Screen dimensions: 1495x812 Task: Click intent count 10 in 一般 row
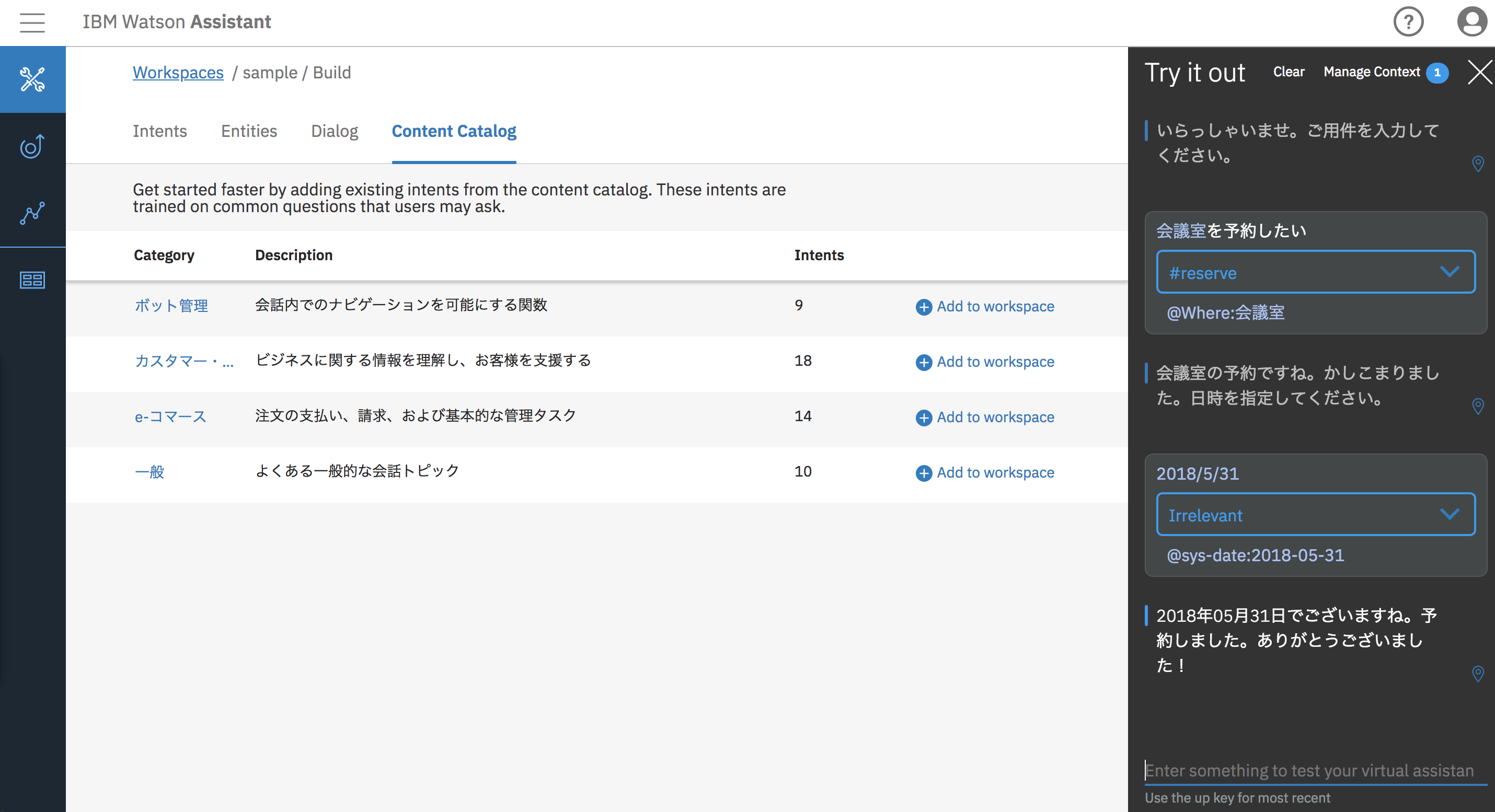[802, 471]
